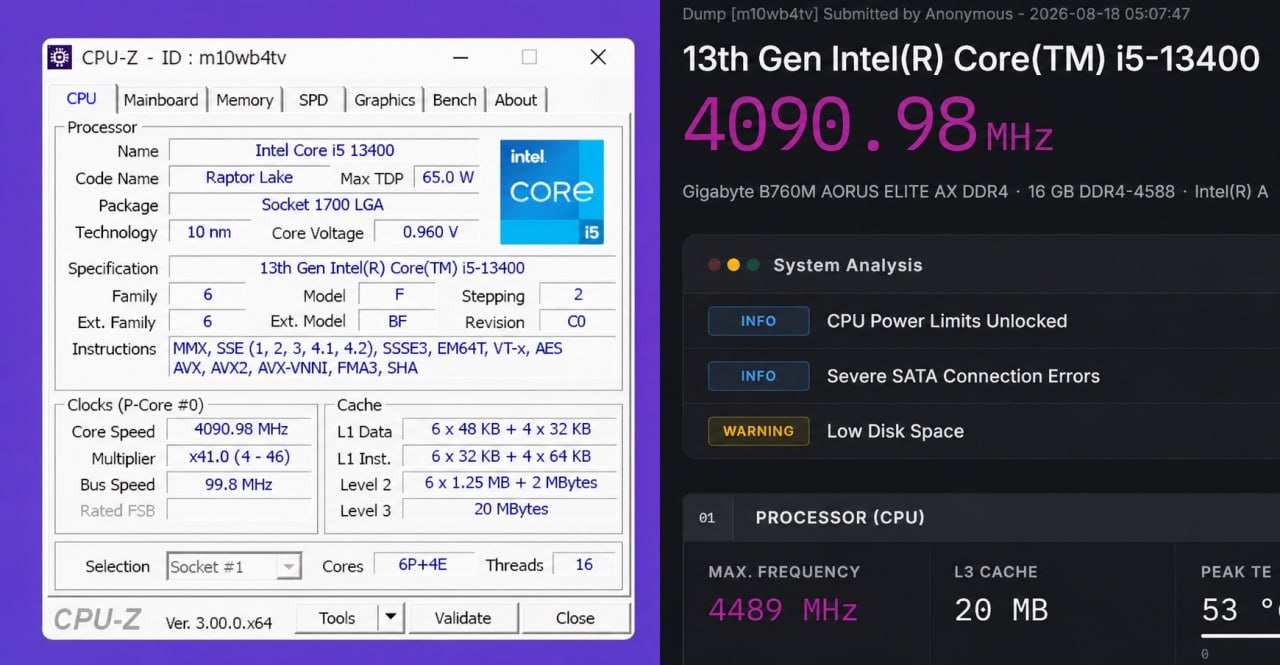Click the Specification field text

392,268
